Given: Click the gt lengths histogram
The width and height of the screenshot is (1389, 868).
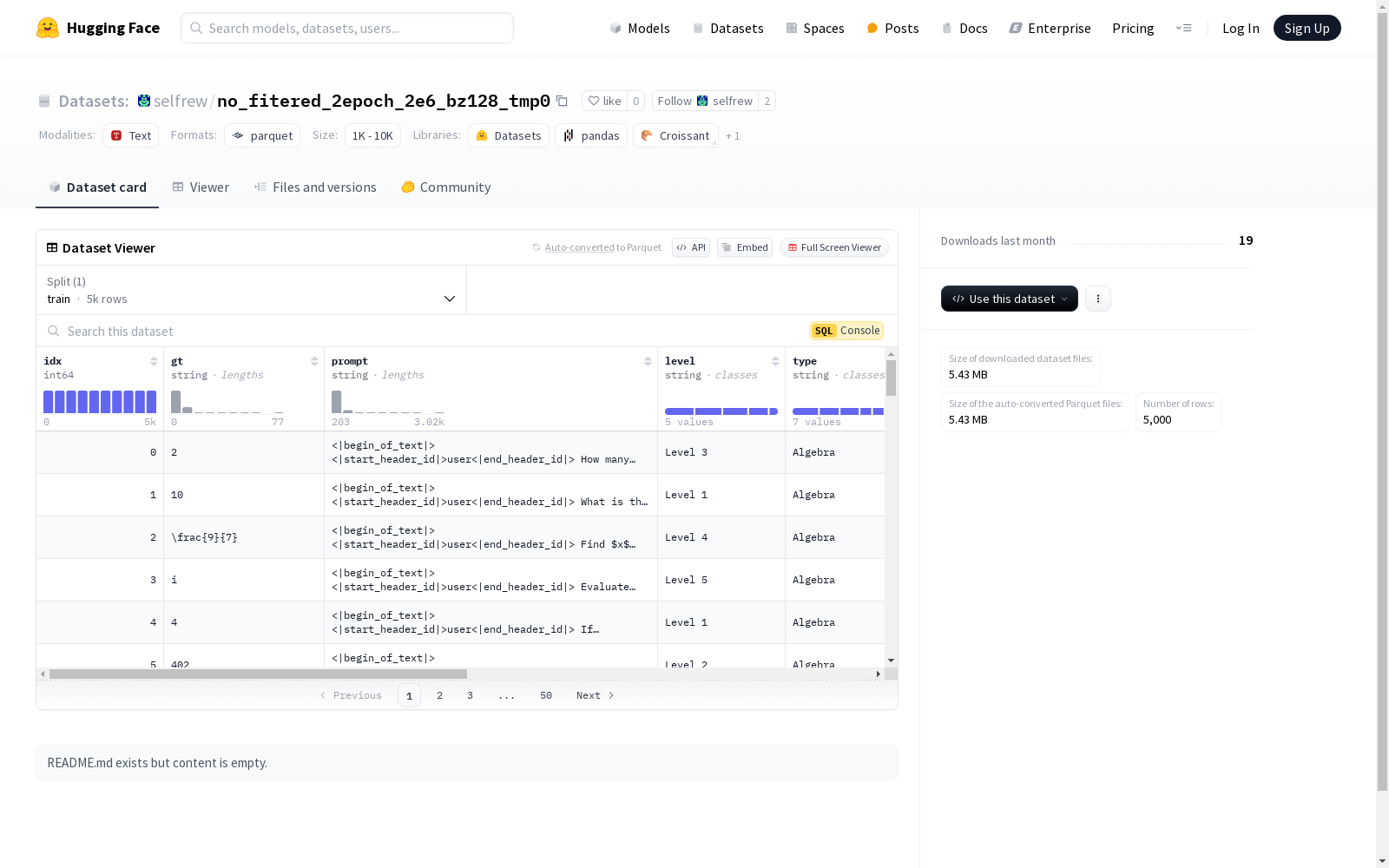Looking at the screenshot, I should pyautogui.click(x=227, y=402).
